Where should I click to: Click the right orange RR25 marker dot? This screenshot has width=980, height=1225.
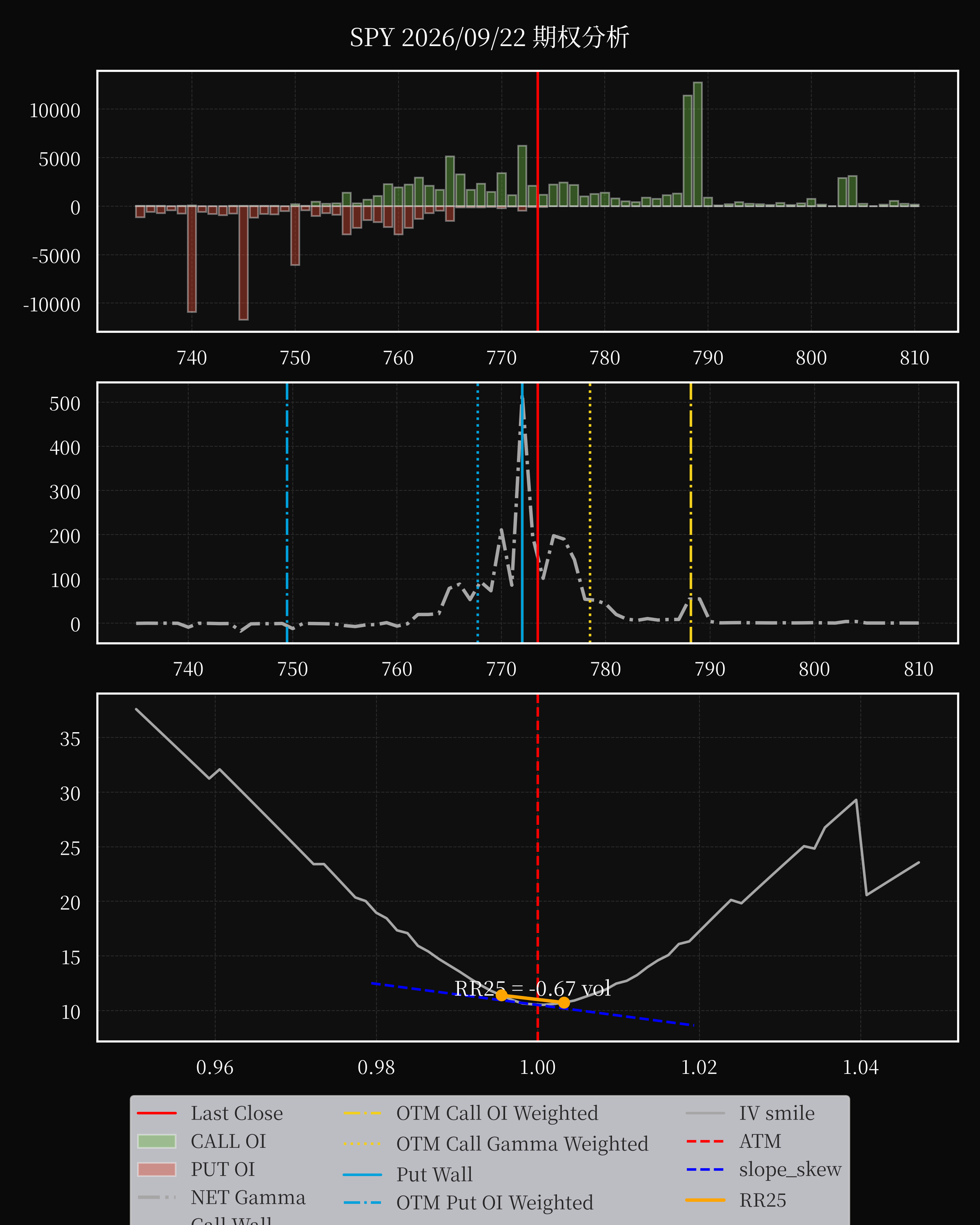563,1003
